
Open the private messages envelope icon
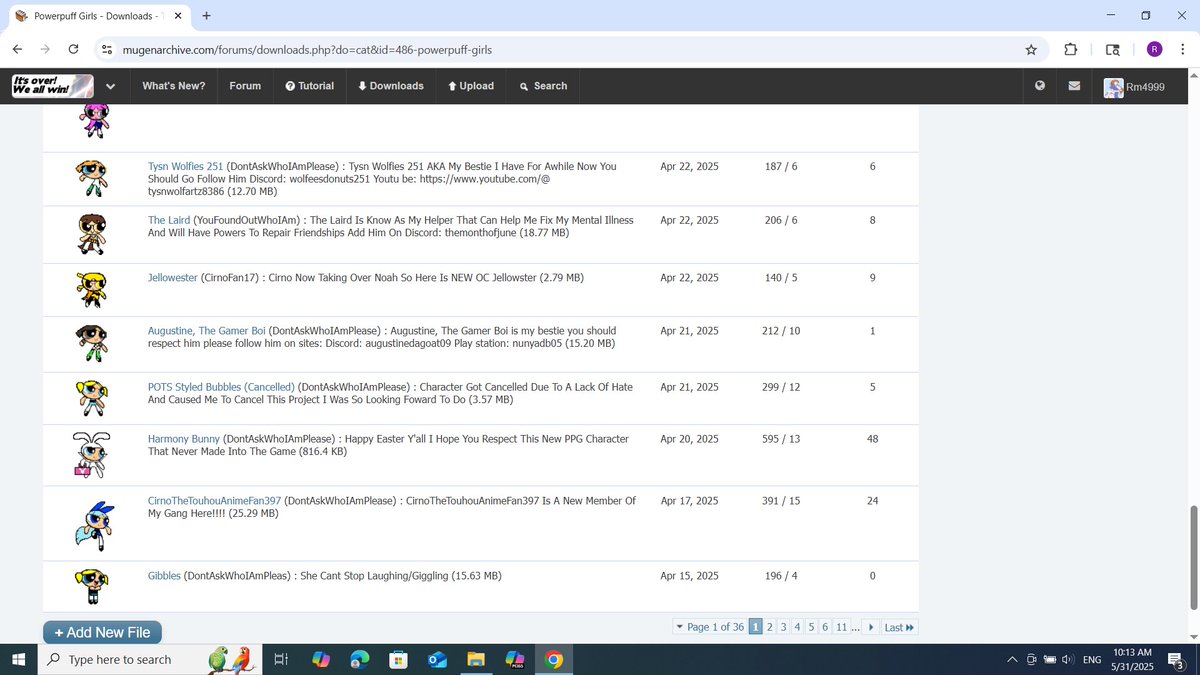[x=1074, y=86]
